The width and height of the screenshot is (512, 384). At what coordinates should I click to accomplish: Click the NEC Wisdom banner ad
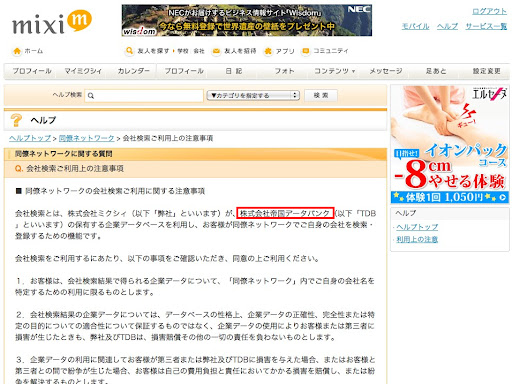tap(247, 20)
